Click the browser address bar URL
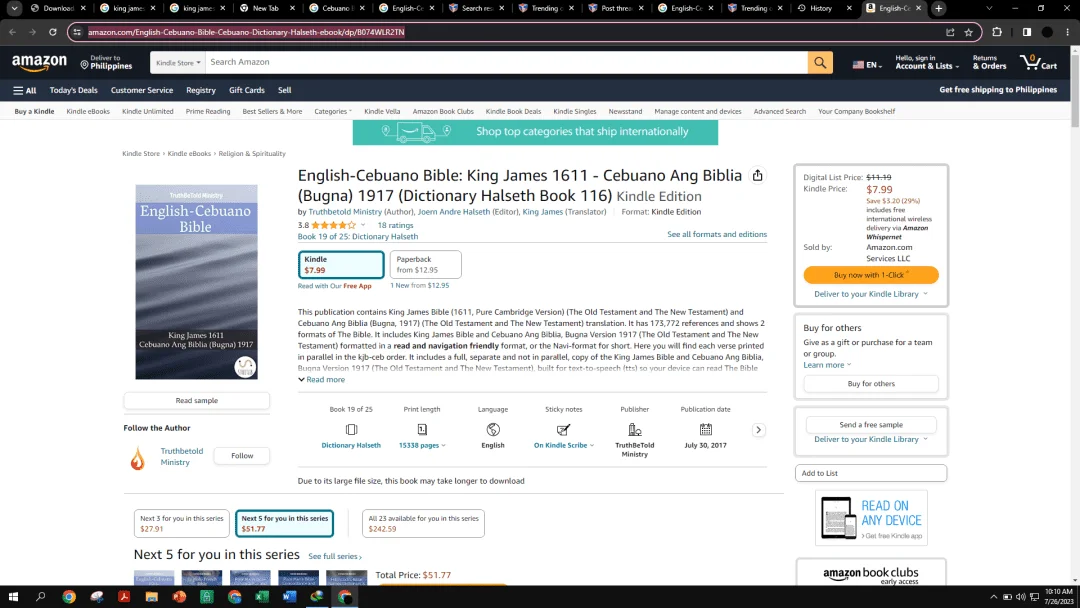This screenshot has height=608, width=1080. pos(246,32)
